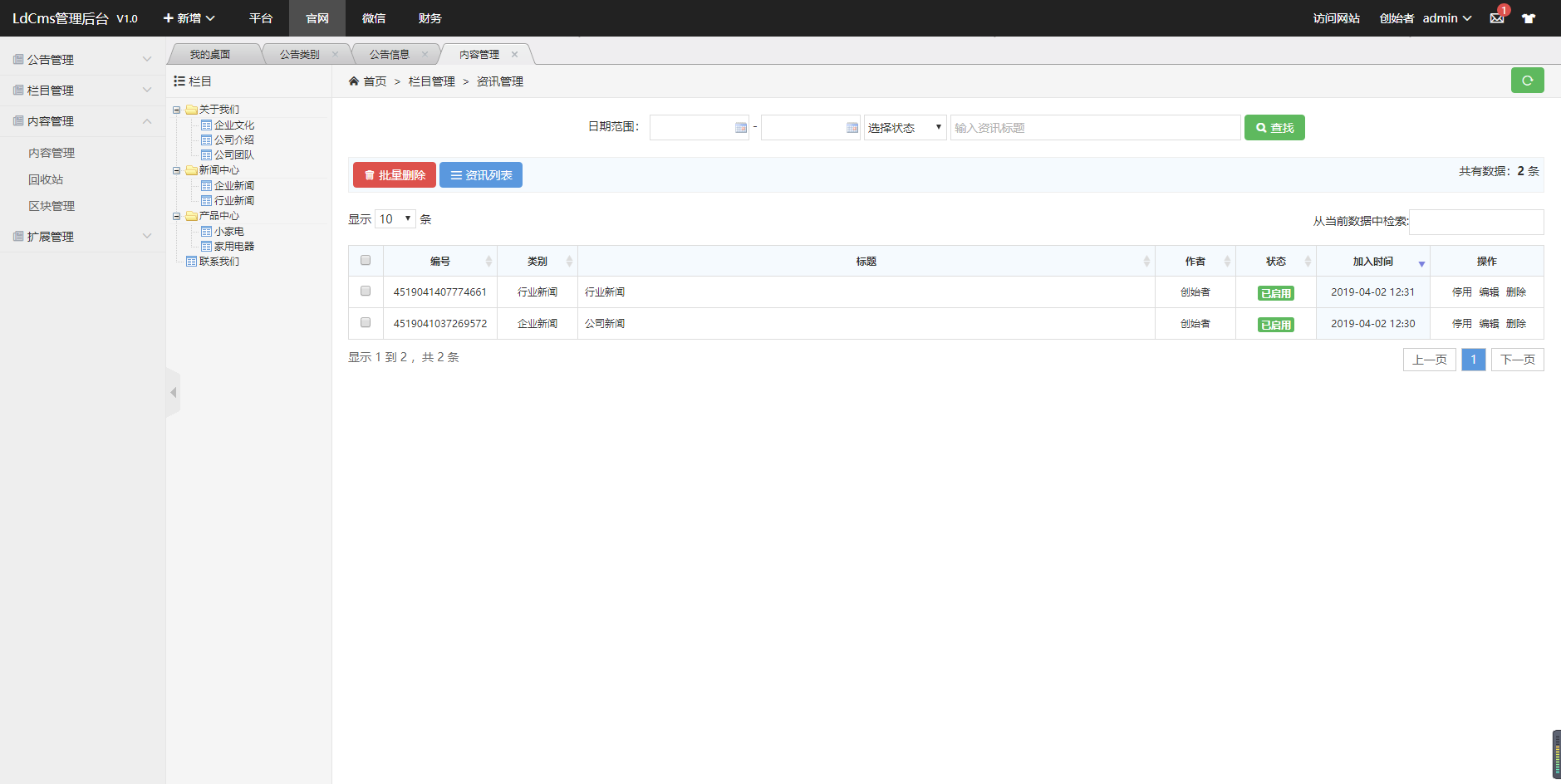
Task: Click the sidebar collapse arrow handle
Action: pos(173,392)
